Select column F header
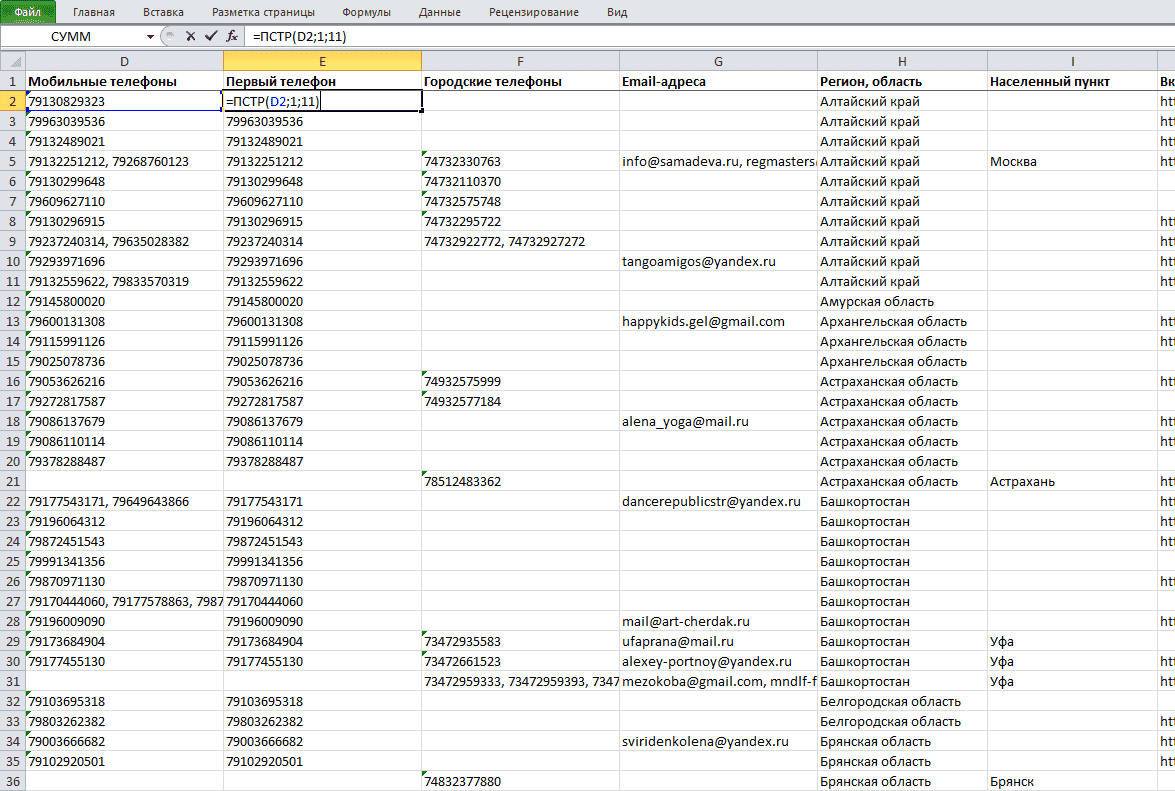The width and height of the screenshot is (1175, 791). point(520,61)
